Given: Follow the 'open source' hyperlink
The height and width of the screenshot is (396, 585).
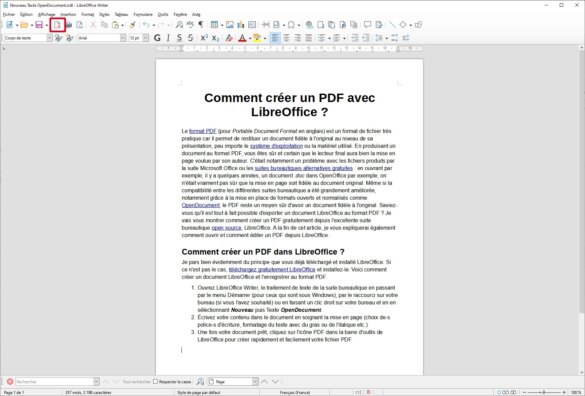Looking at the screenshot, I should [x=226, y=228].
